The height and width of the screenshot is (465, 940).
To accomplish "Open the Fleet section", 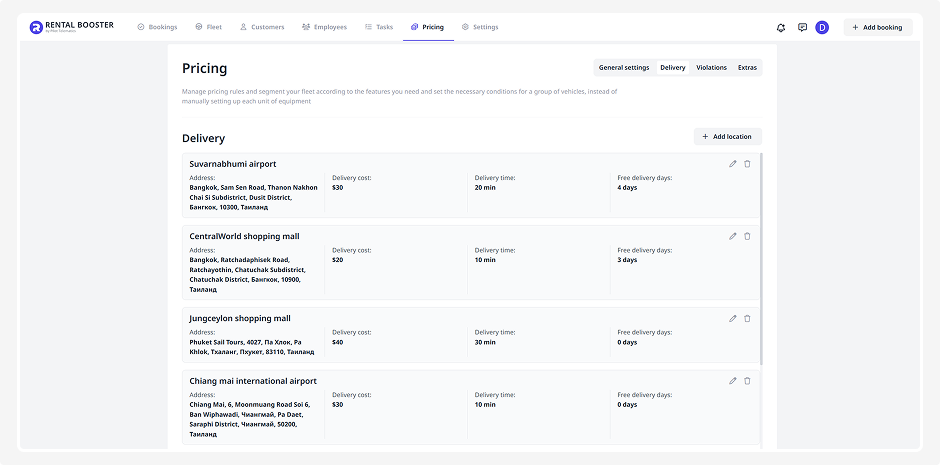I will coord(208,28).
